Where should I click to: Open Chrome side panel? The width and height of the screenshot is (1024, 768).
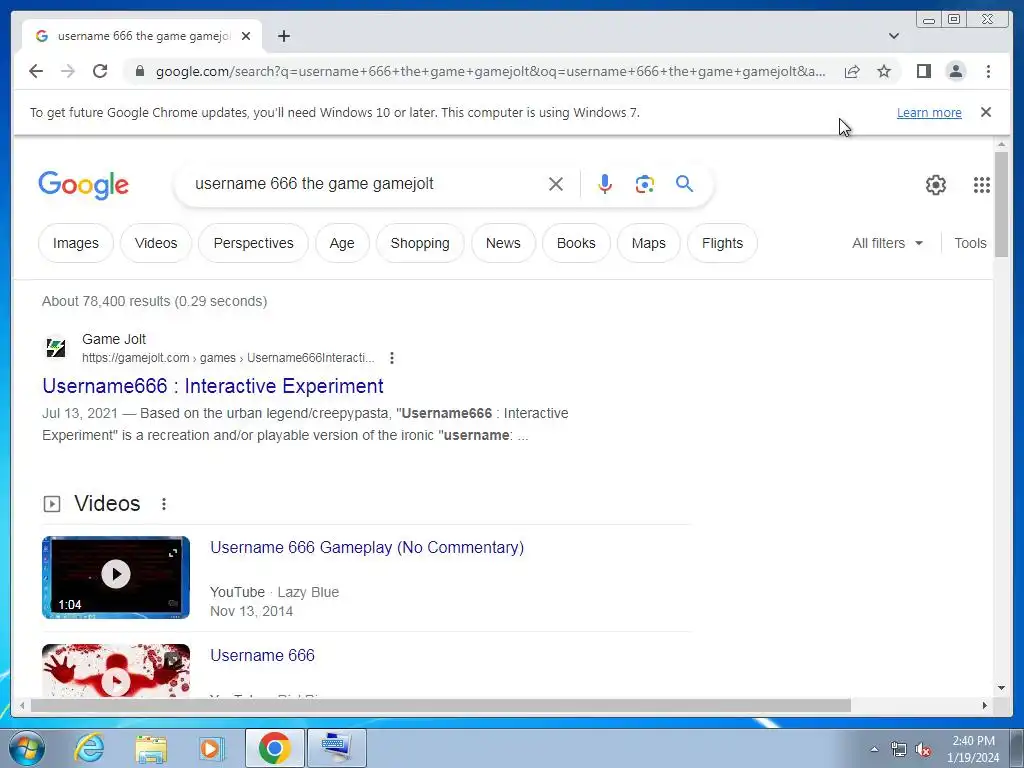point(923,71)
